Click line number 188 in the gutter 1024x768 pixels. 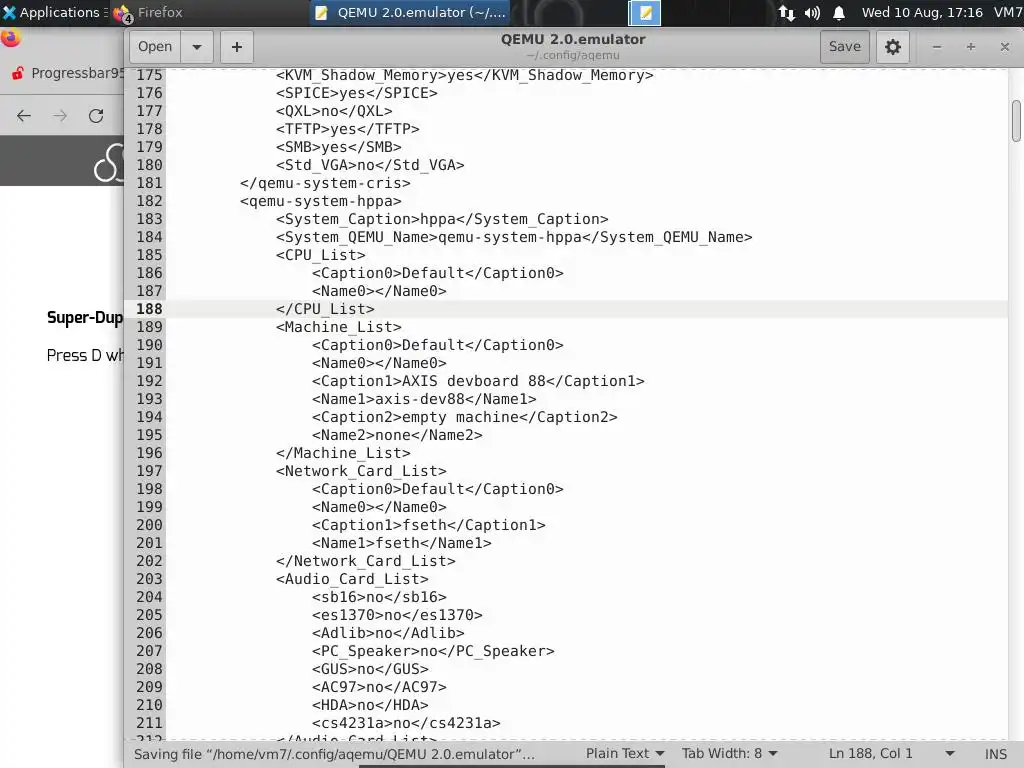pyautogui.click(x=149, y=309)
